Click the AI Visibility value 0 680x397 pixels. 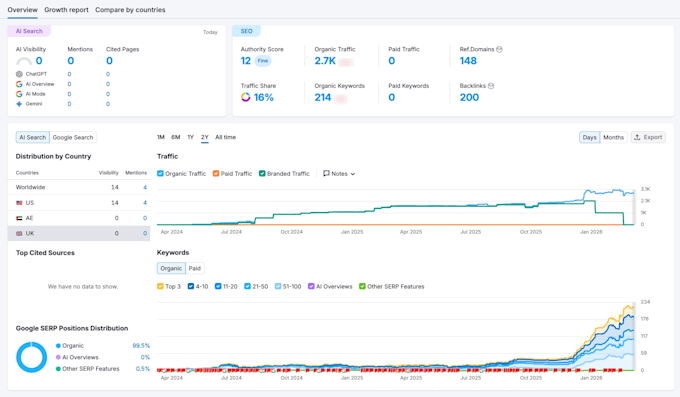point(39,61)
